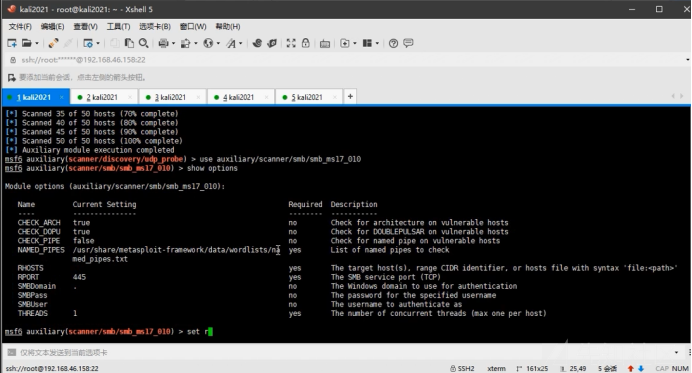Image resolution: width=692 pixels, height=373 pixels.
Task: Click the keyboard mapping icon
Action: point(325,43)
